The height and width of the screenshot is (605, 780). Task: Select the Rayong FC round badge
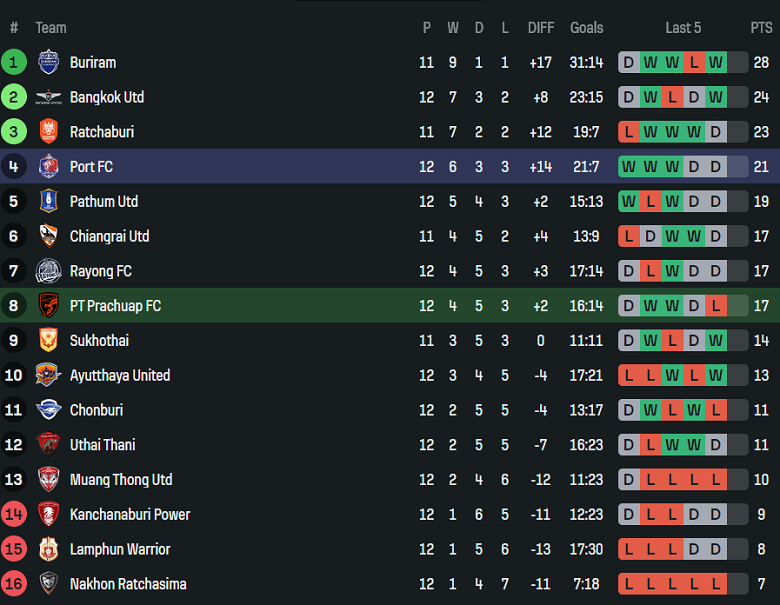point(48,271)
